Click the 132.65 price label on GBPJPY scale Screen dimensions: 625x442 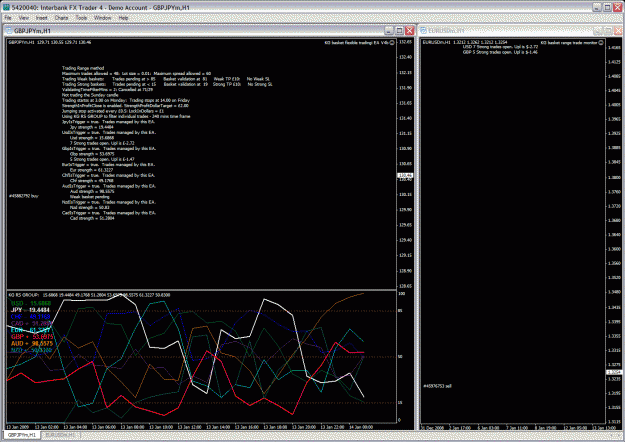click(x=405, y=42)
